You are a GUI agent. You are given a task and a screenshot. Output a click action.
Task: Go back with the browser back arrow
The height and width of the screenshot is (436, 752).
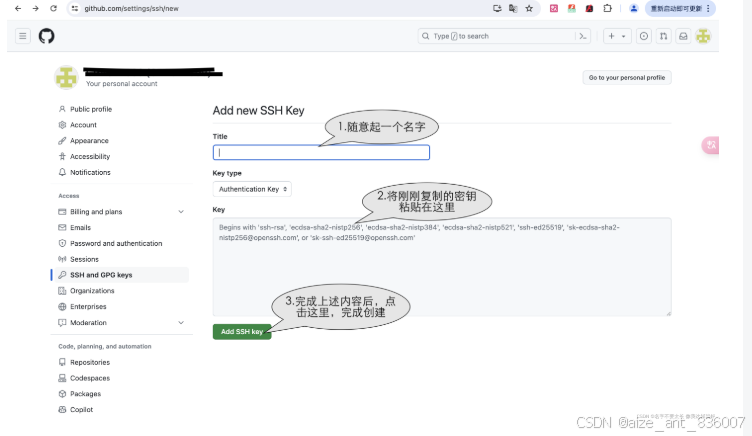point(18,8)
